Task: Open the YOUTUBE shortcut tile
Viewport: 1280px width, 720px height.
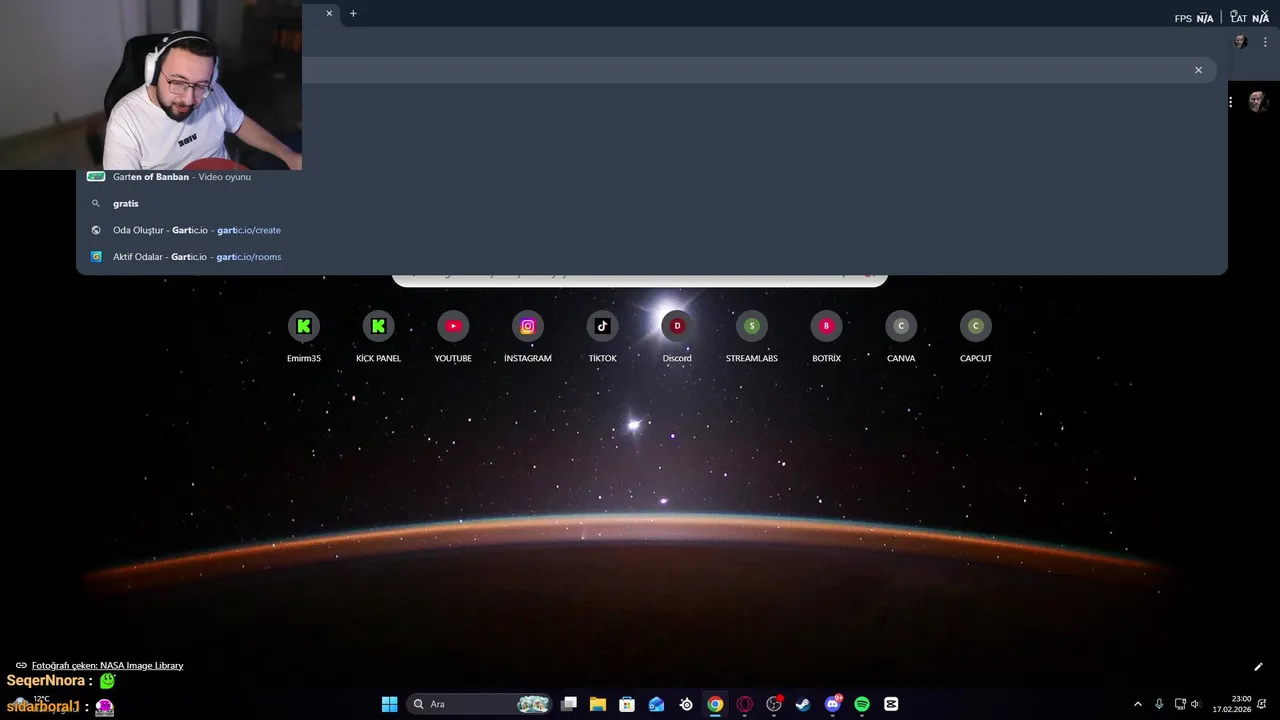Action: pos(453,337)
